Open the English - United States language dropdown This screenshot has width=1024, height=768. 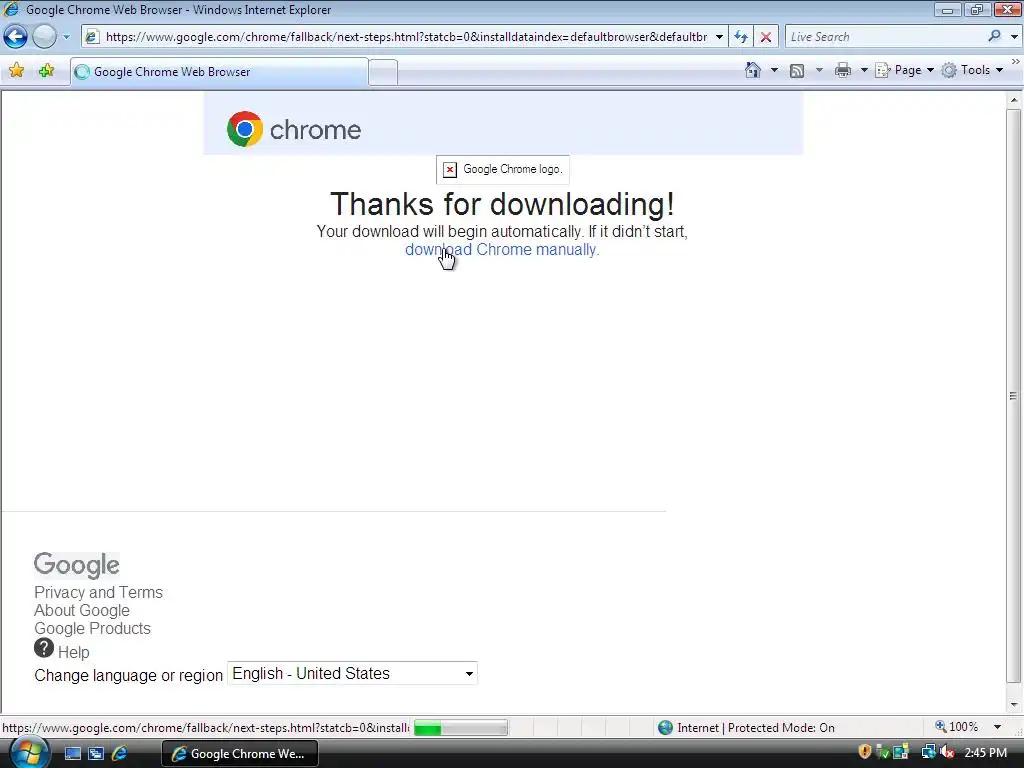pos(352,673)
